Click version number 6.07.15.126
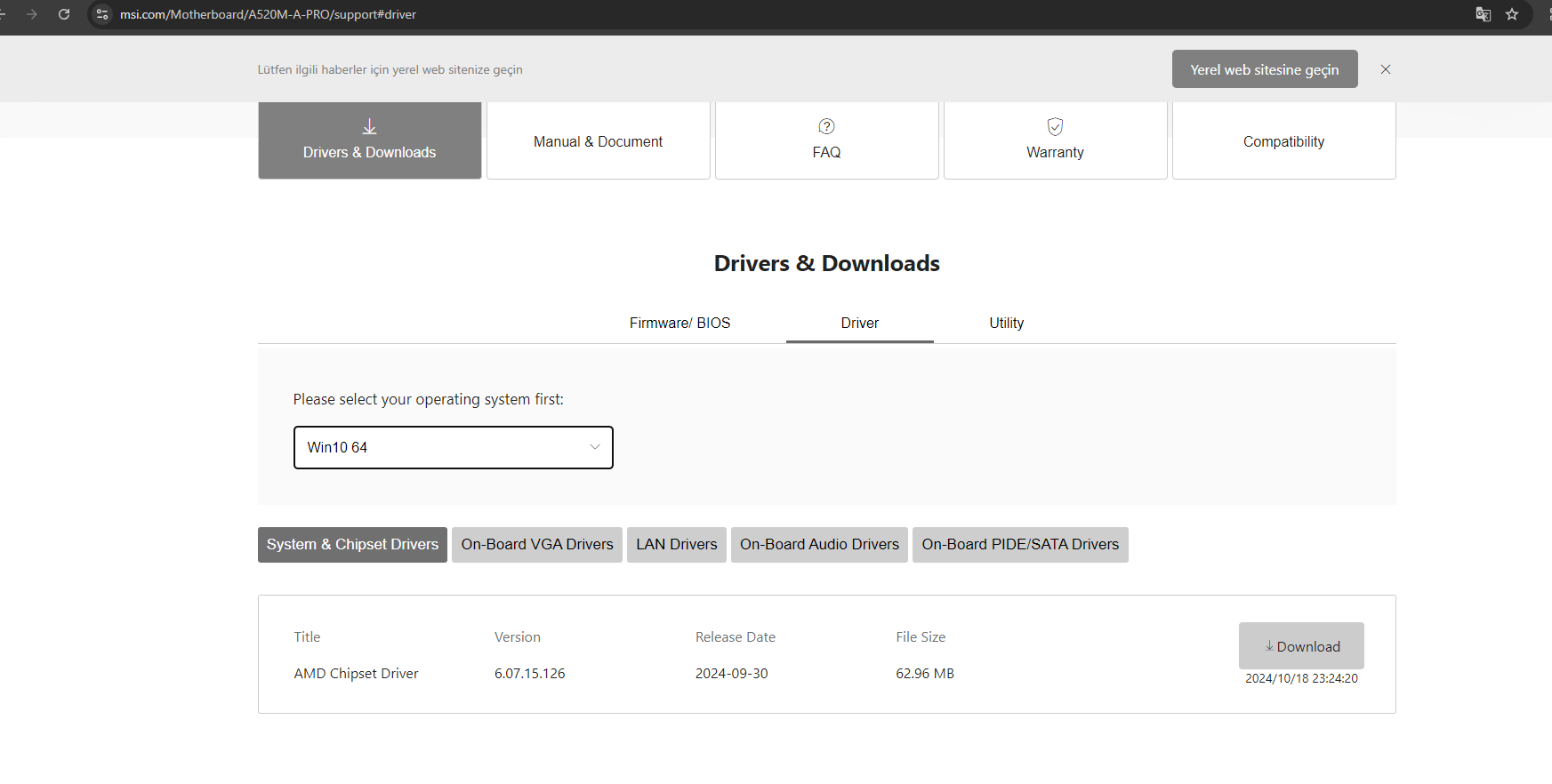This screenshot has width=1552, height=784. tap(530, 674)
